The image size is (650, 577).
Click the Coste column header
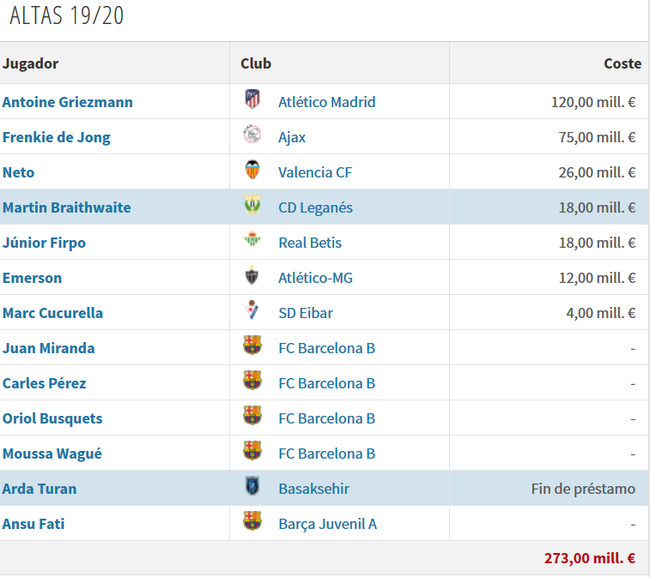tap(622, 63)
